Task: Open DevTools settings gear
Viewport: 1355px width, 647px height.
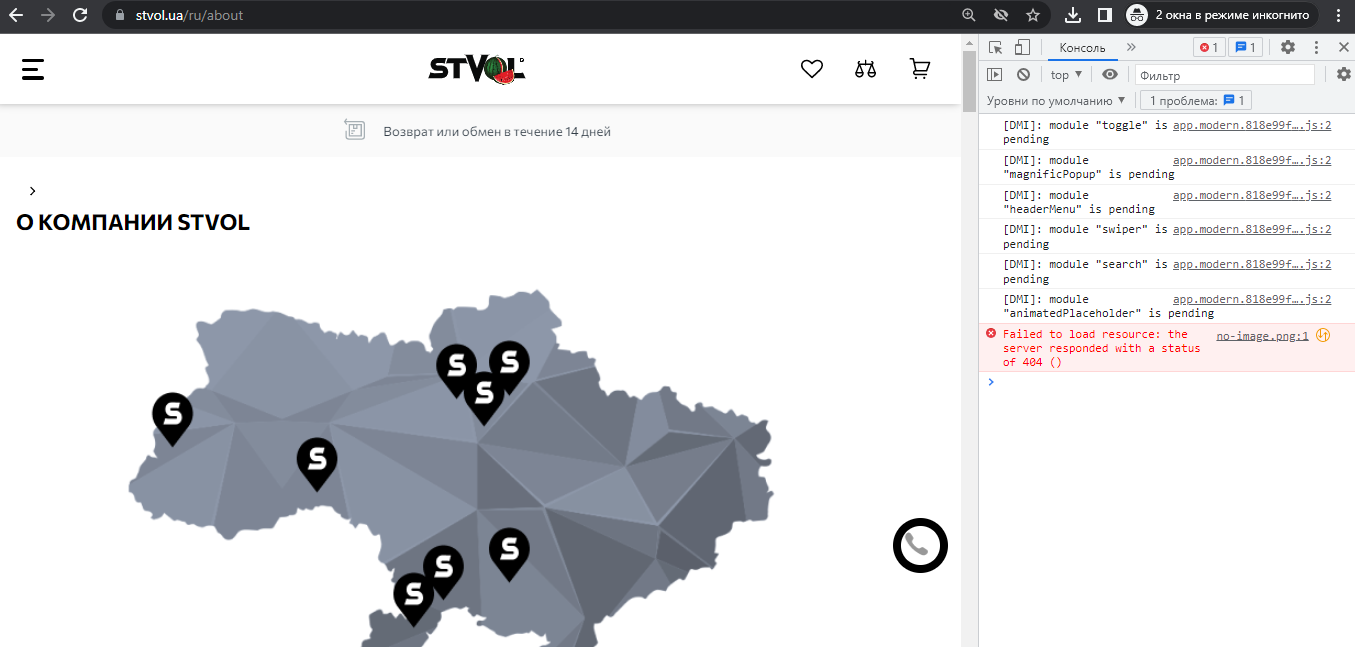Action: coord(1288,47)
